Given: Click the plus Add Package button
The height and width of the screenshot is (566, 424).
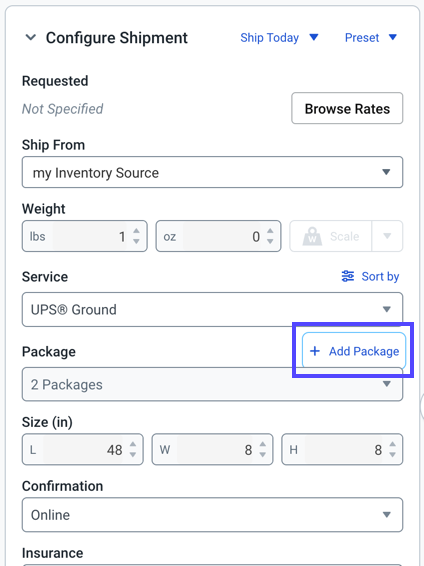Looking at the screenshot, I should 354,351.
